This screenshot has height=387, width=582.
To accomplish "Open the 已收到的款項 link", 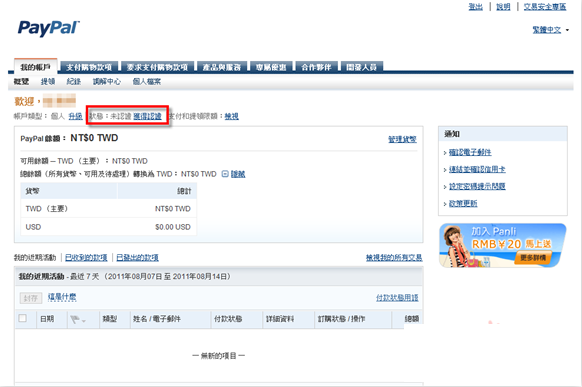I will click(86, 258).
